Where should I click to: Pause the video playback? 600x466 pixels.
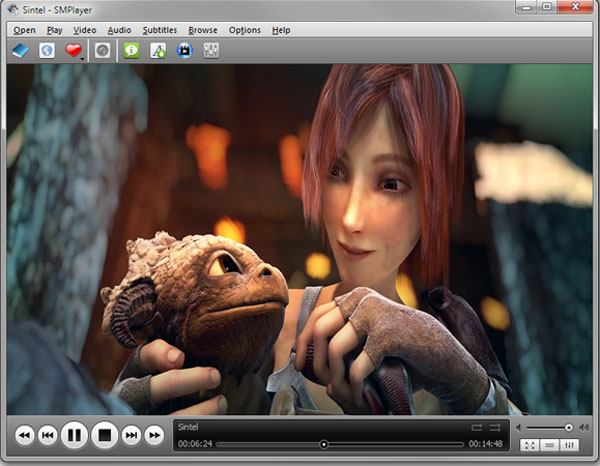(74, 435)
